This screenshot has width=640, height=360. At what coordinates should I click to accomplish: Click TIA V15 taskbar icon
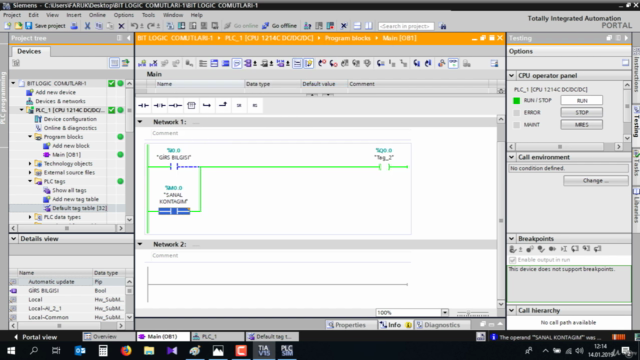pyautogui.click(x=264, y=351)
